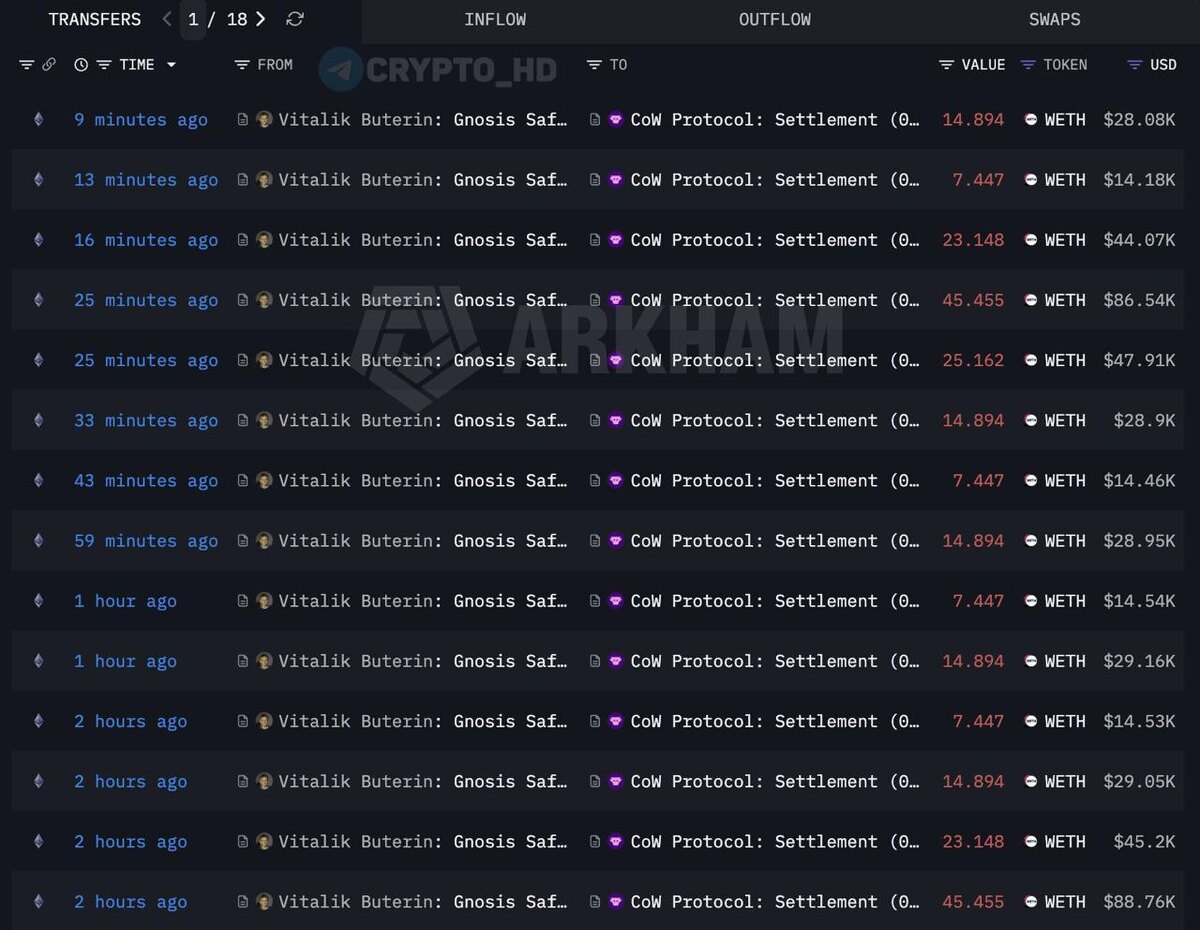Open the VALUE column filter
The height and width of the screenshot is (930, 1200).
(946, 64)
